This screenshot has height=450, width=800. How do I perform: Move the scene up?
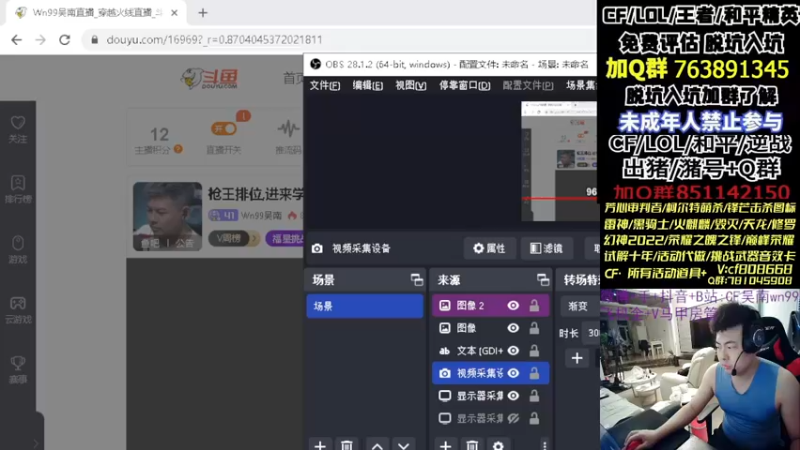click(x=377, y=445)
